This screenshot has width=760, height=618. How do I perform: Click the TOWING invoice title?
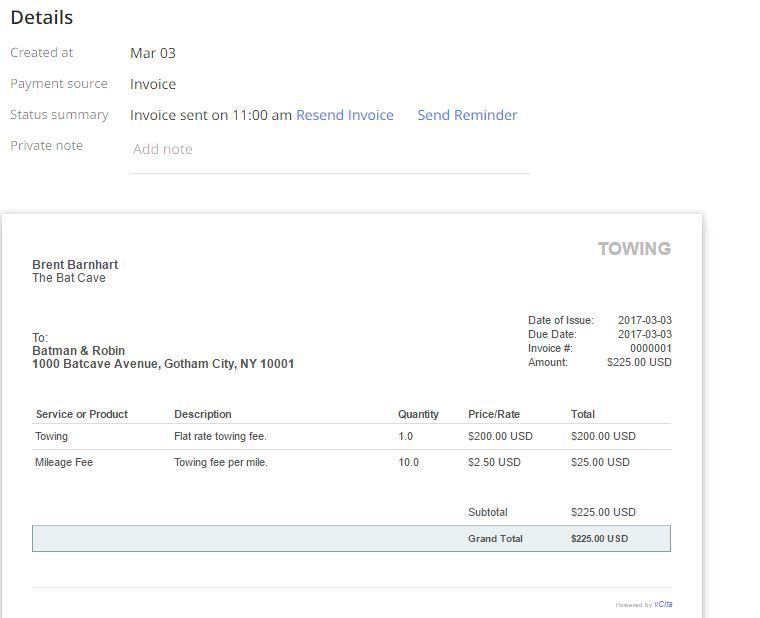tap(634, 249)
